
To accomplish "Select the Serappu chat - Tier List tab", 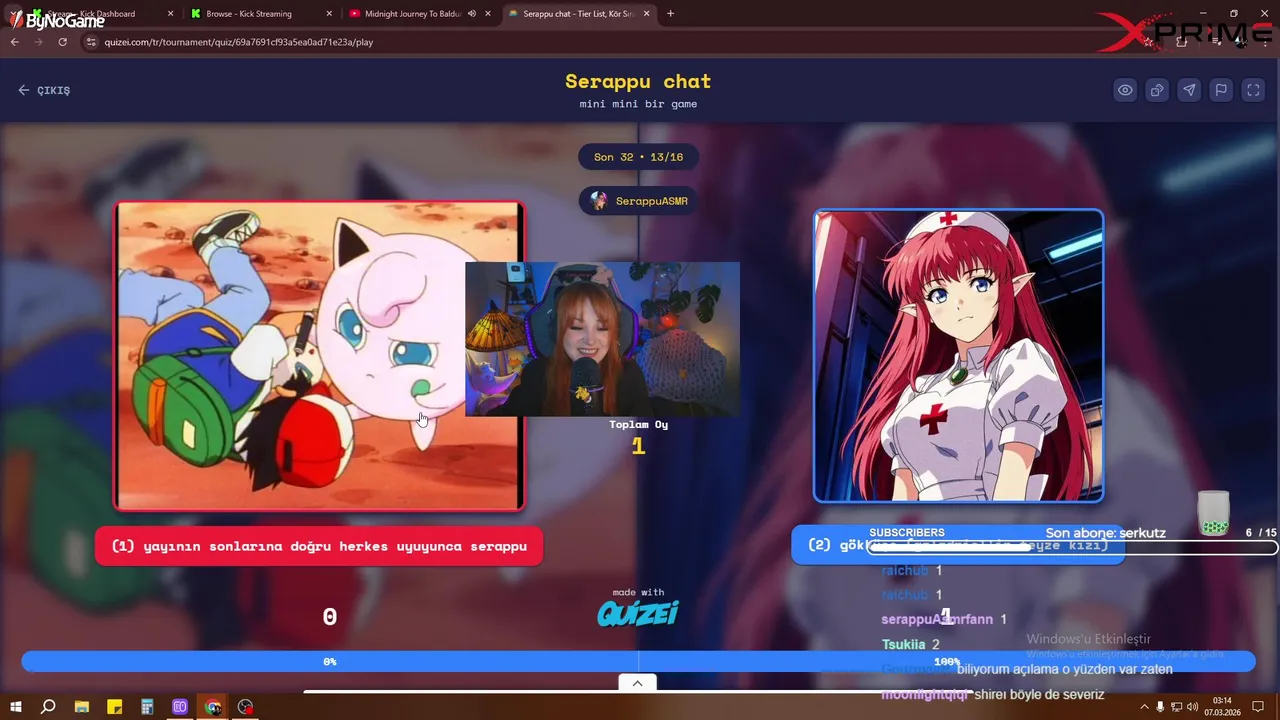I will 580,14.
